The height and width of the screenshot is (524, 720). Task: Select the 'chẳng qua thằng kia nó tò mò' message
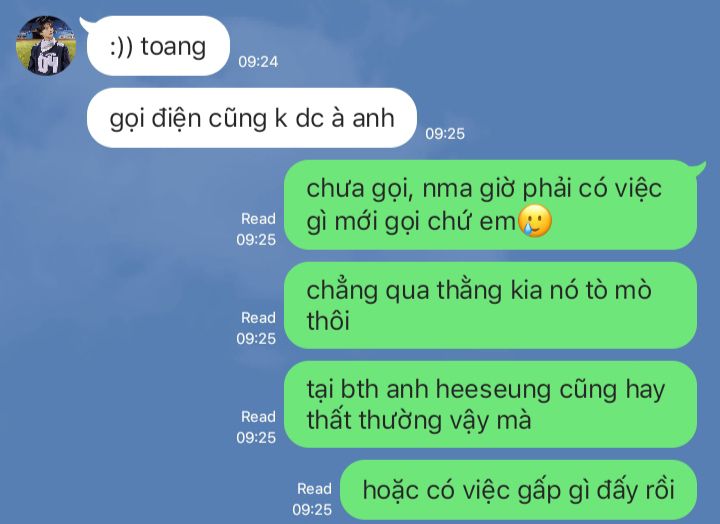pos(490,305)
